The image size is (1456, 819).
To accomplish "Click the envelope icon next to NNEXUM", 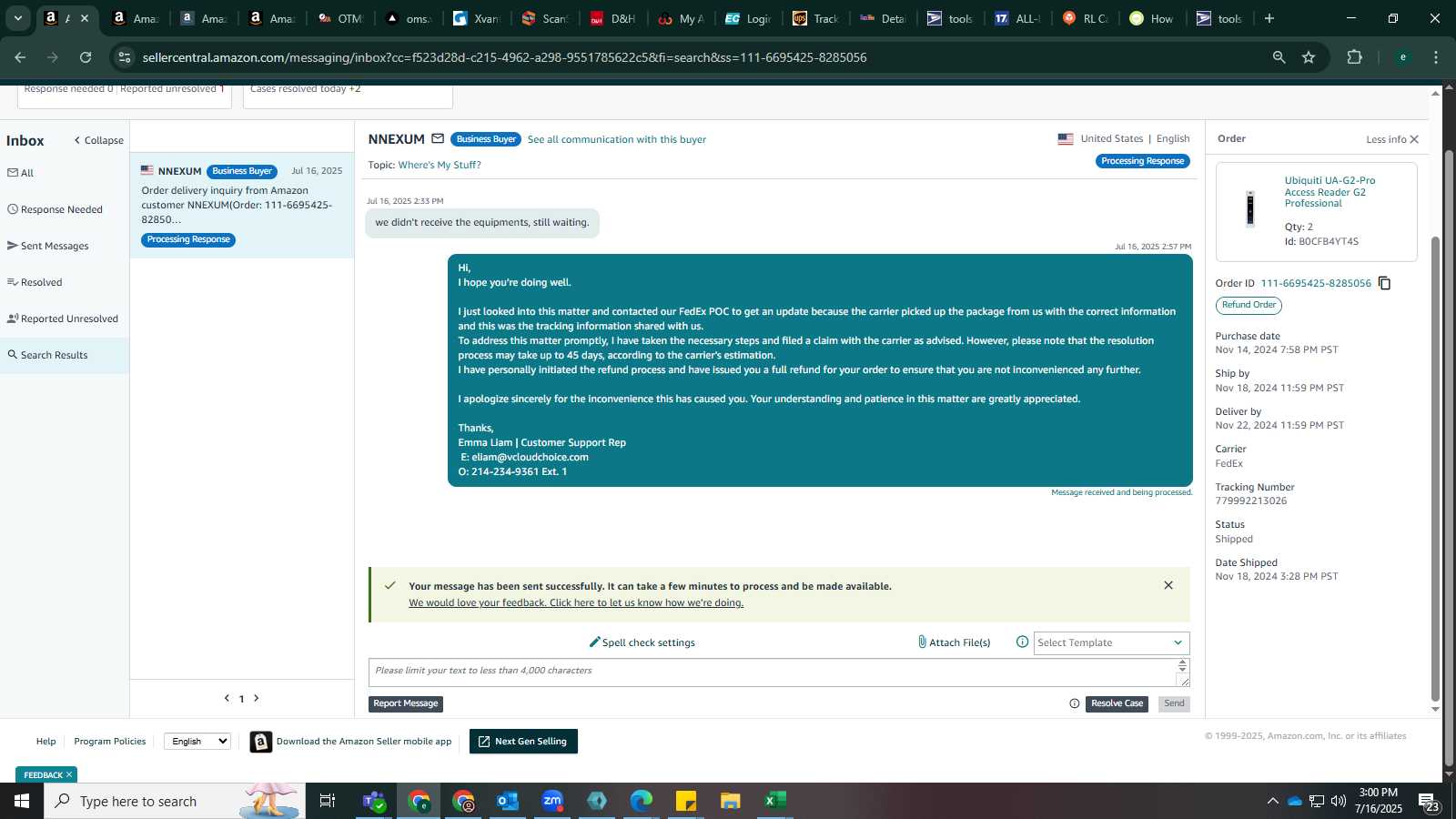I will 438,139.
